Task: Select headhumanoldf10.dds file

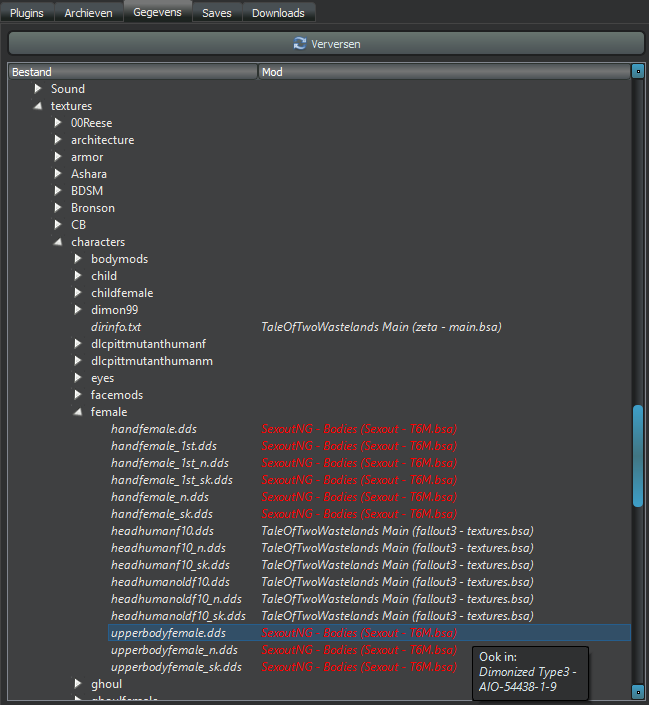Action: click(170, 582)
